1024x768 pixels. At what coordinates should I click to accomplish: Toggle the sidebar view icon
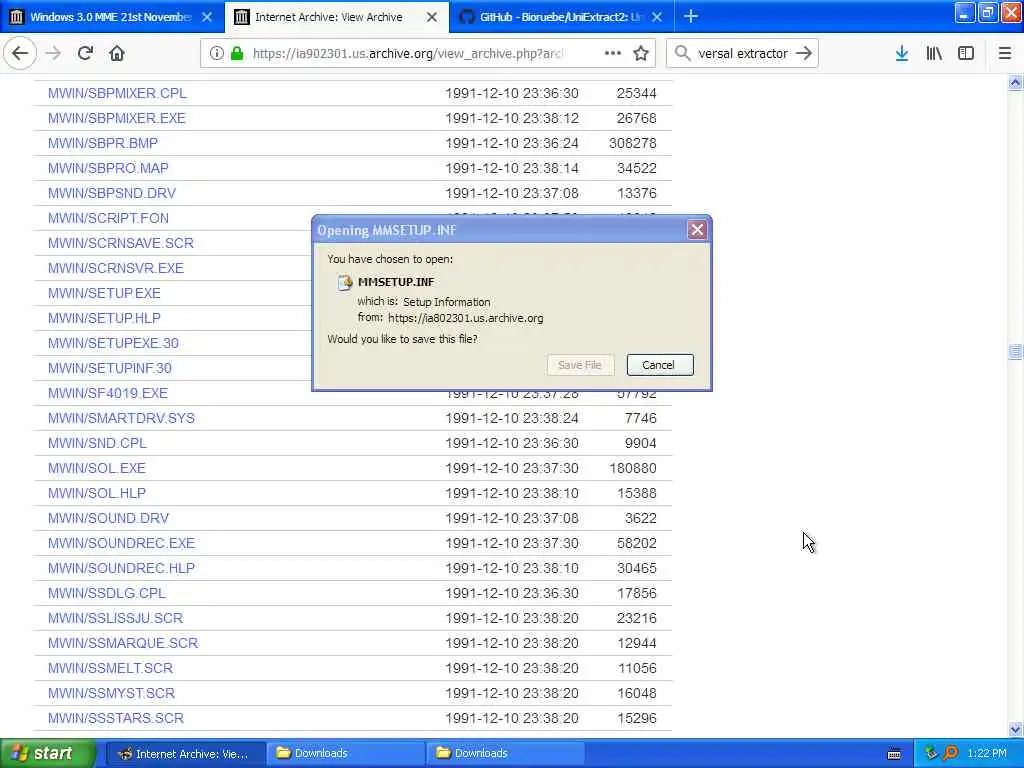966,54
